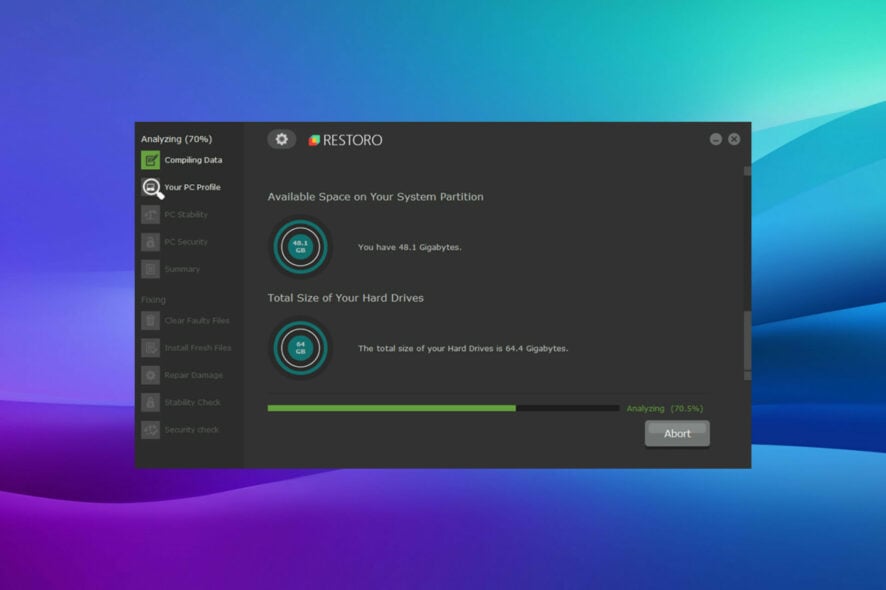The height and width of the screenshot is (590, 886).
Task: Open the Summary step icon
Action: tap(150, 269)
